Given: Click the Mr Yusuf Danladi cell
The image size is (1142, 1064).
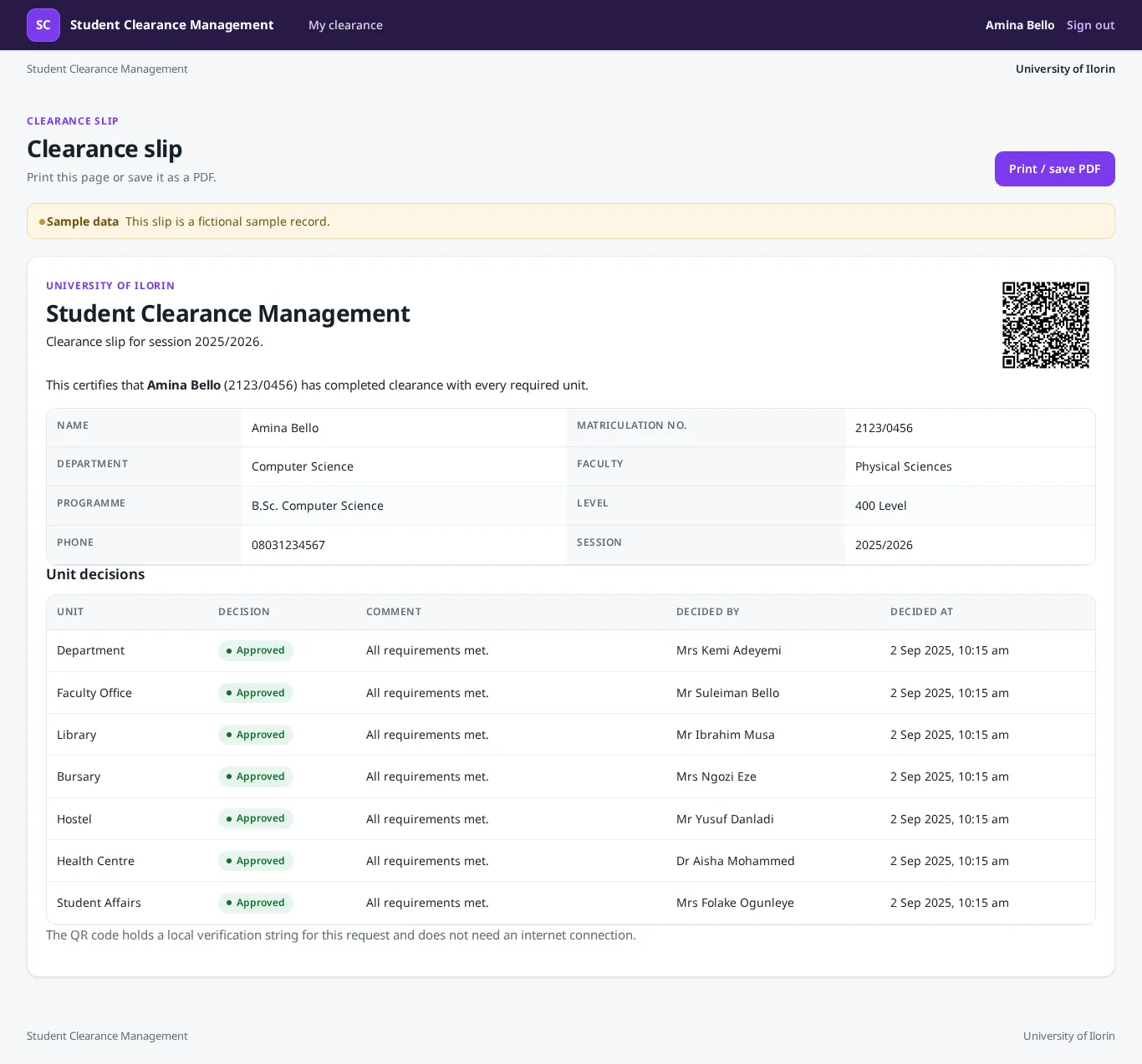Looking at the screenshot, I should tap(725, 819).
